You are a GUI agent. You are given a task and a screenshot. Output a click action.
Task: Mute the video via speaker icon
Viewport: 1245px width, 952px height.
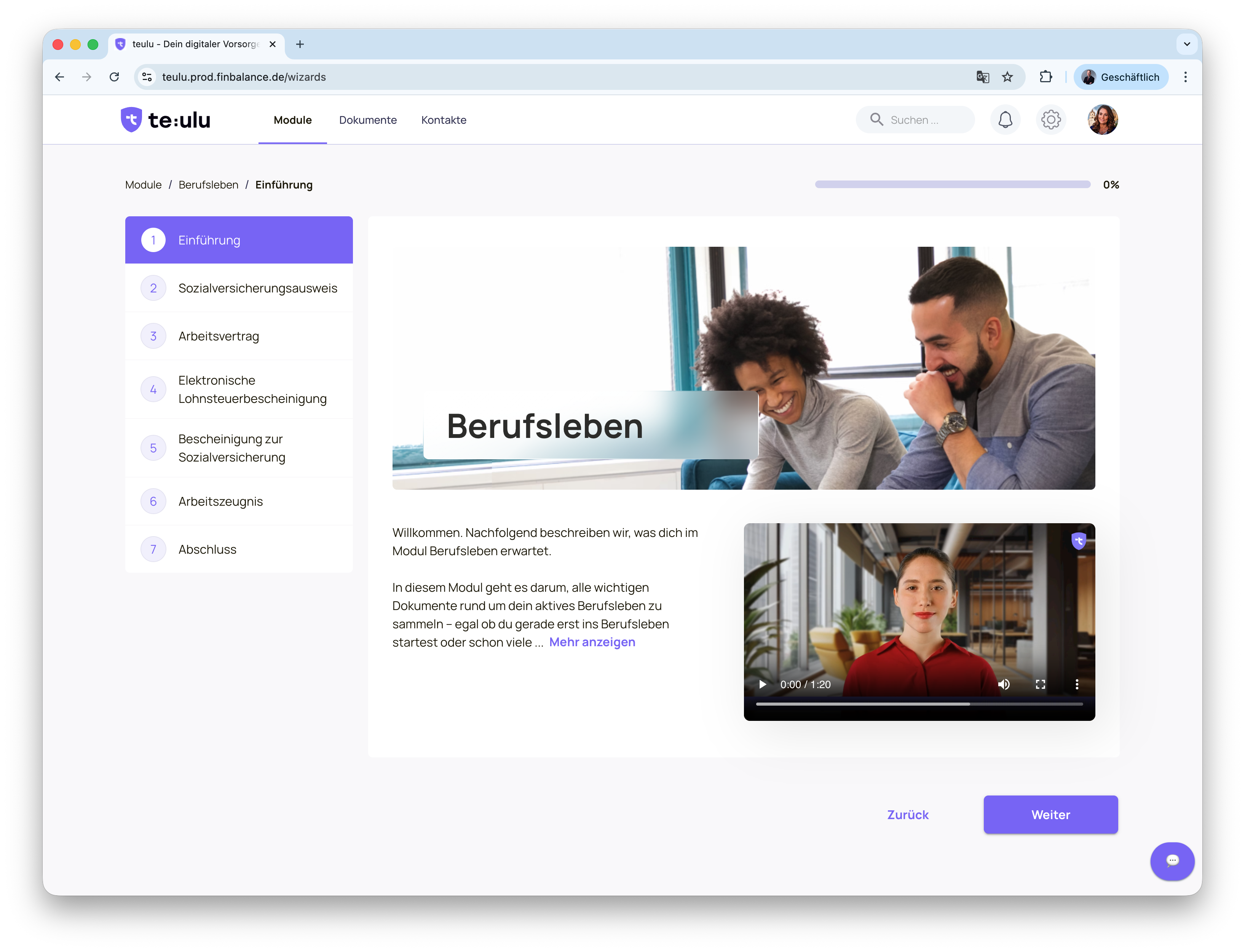(x=1004, y=684)
